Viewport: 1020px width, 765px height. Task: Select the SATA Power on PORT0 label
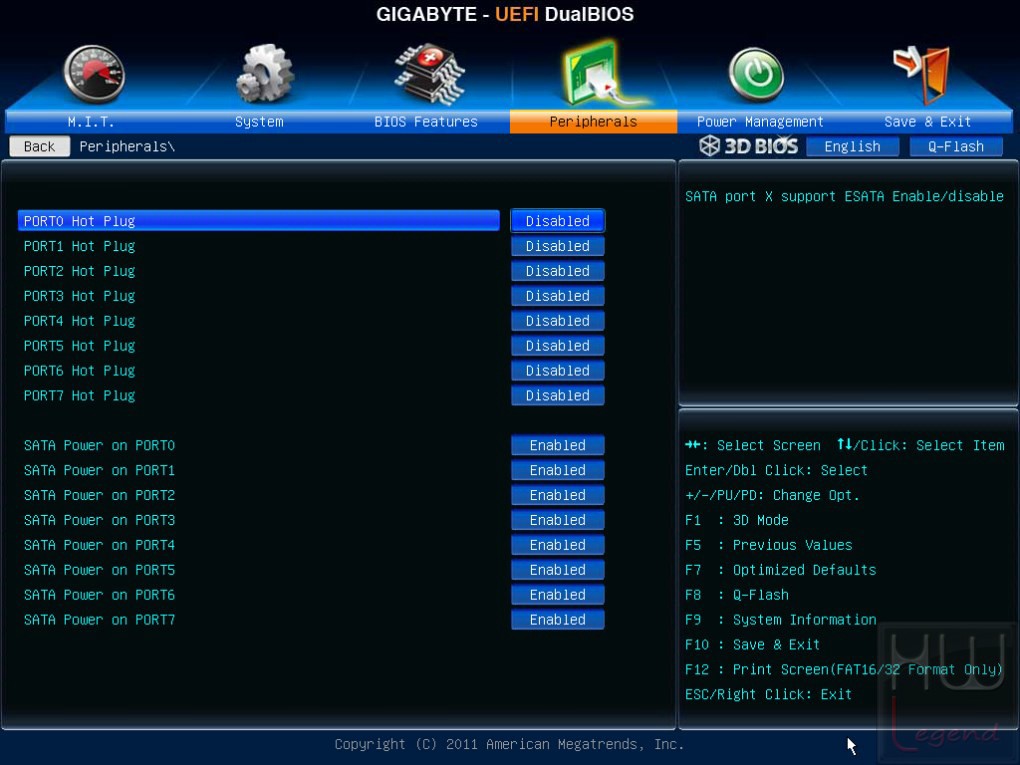[x=100, y=445]
